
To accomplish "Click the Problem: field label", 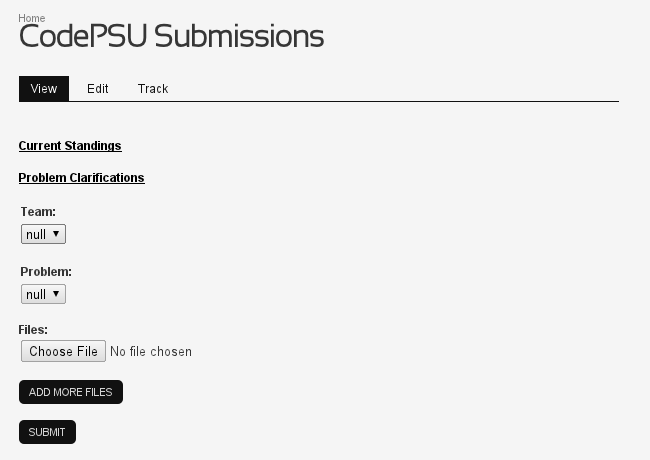I will click(x=46, y=271).
